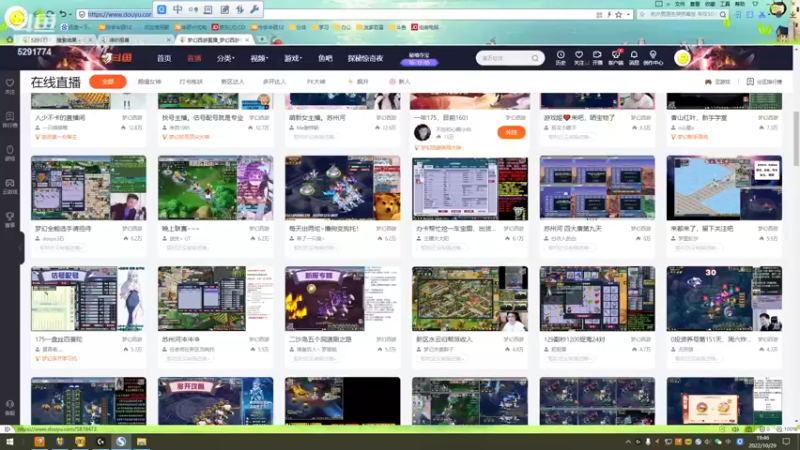Select the 颜值女神 filter tab
The height and width of the screenshot is (450, 800).
(149, 82)
